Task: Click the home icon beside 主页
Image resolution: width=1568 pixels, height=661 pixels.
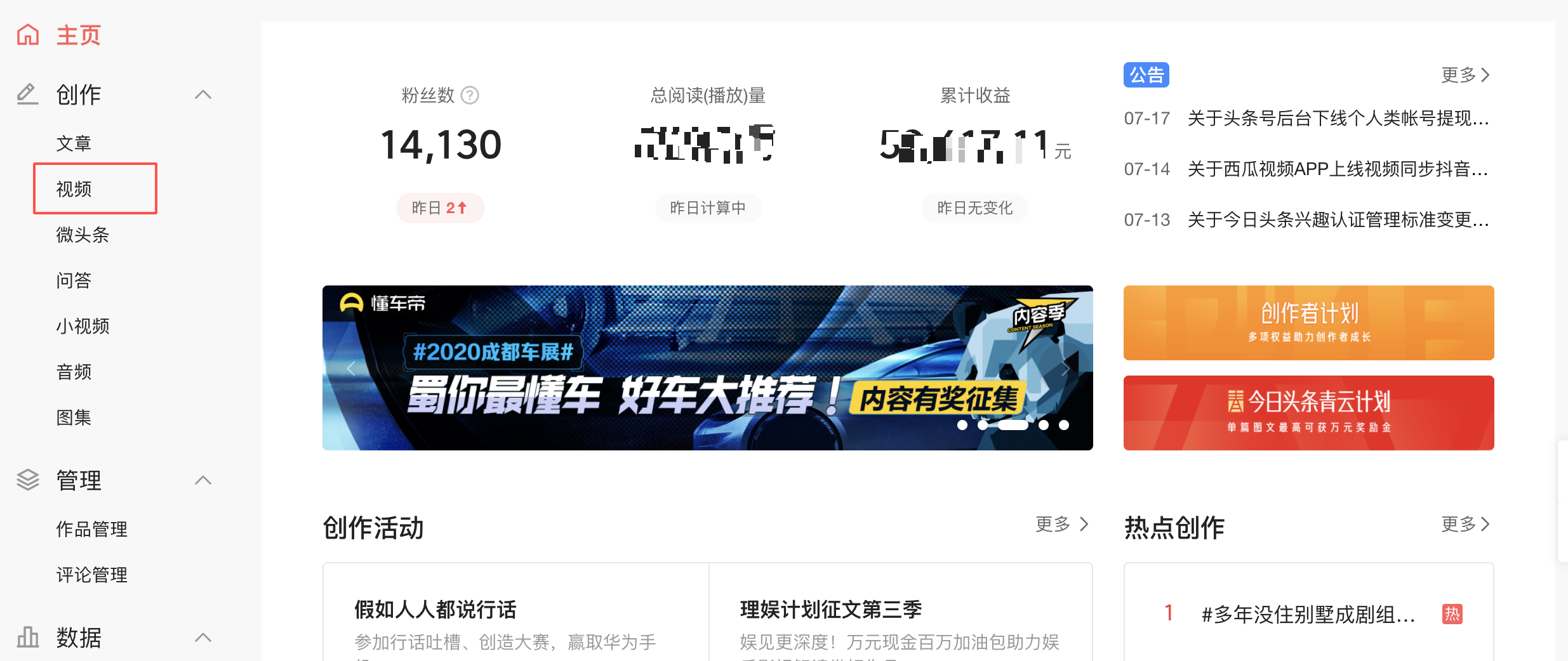Action: coord(28,35)
